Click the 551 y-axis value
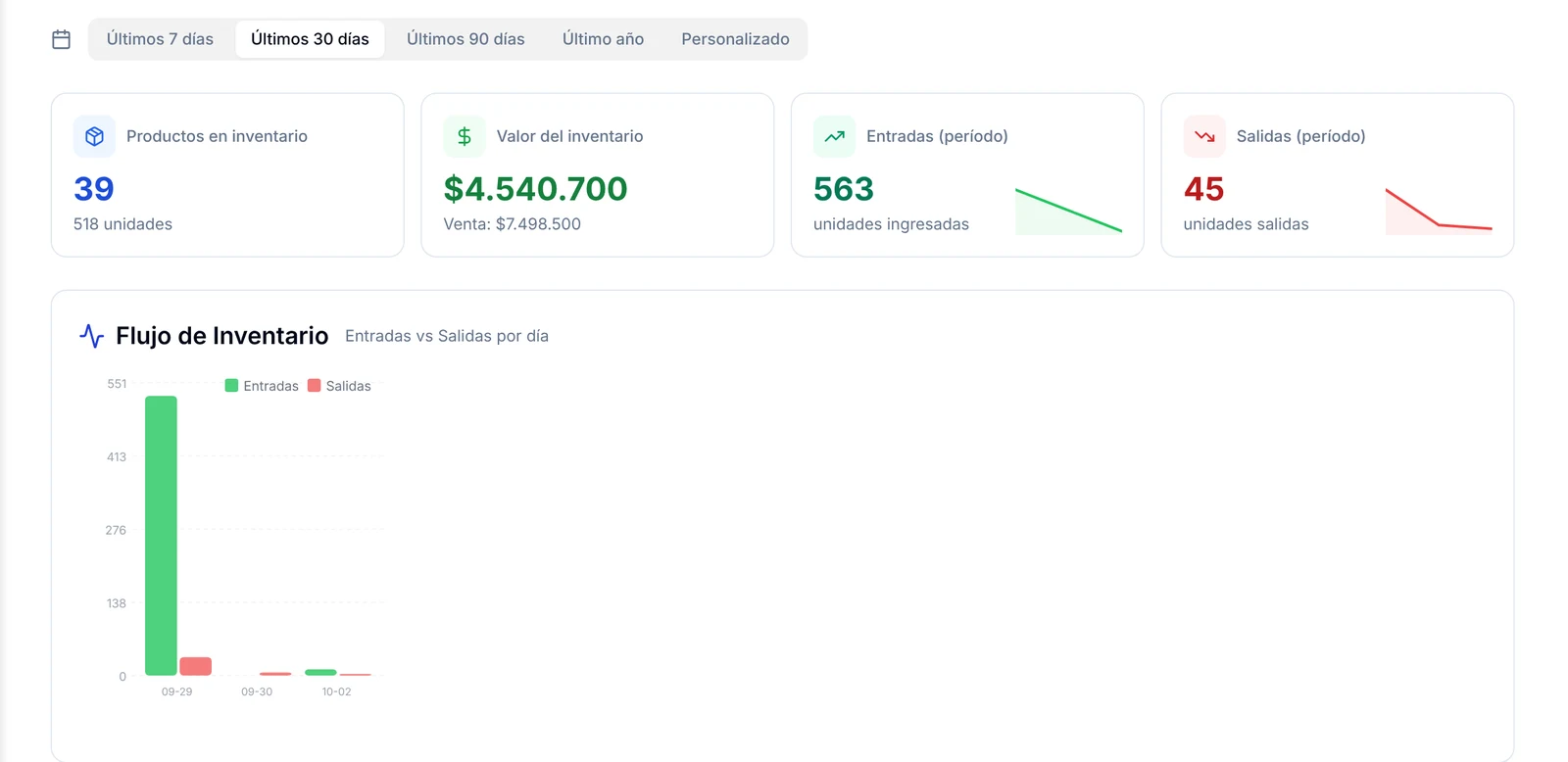This screenshot has width=1568, height=762. pos(117,384)
